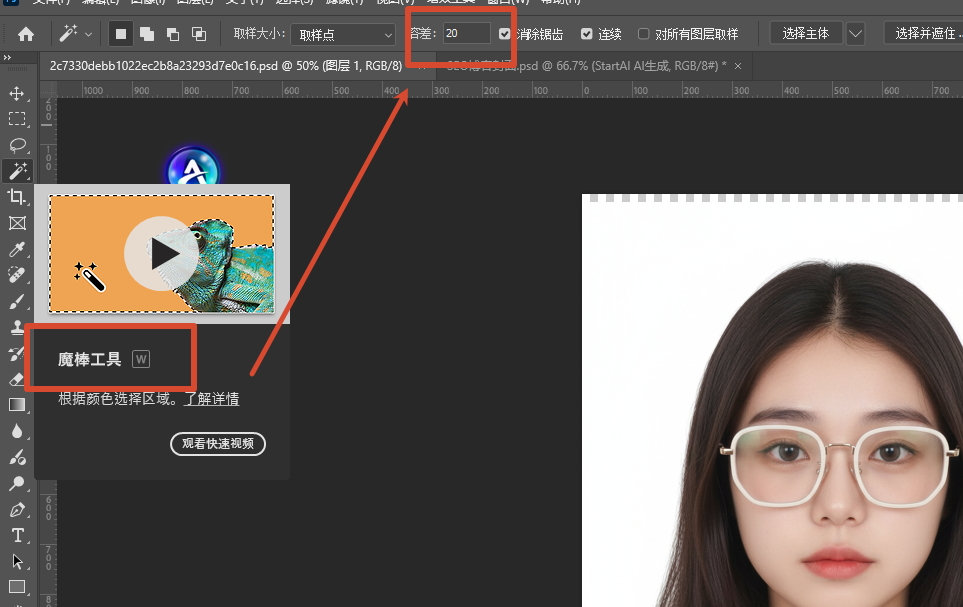Screen dimensions: 963x607
Task: Toggle the 消除锯齿 anti-alias checkbox
Action: 504,34
